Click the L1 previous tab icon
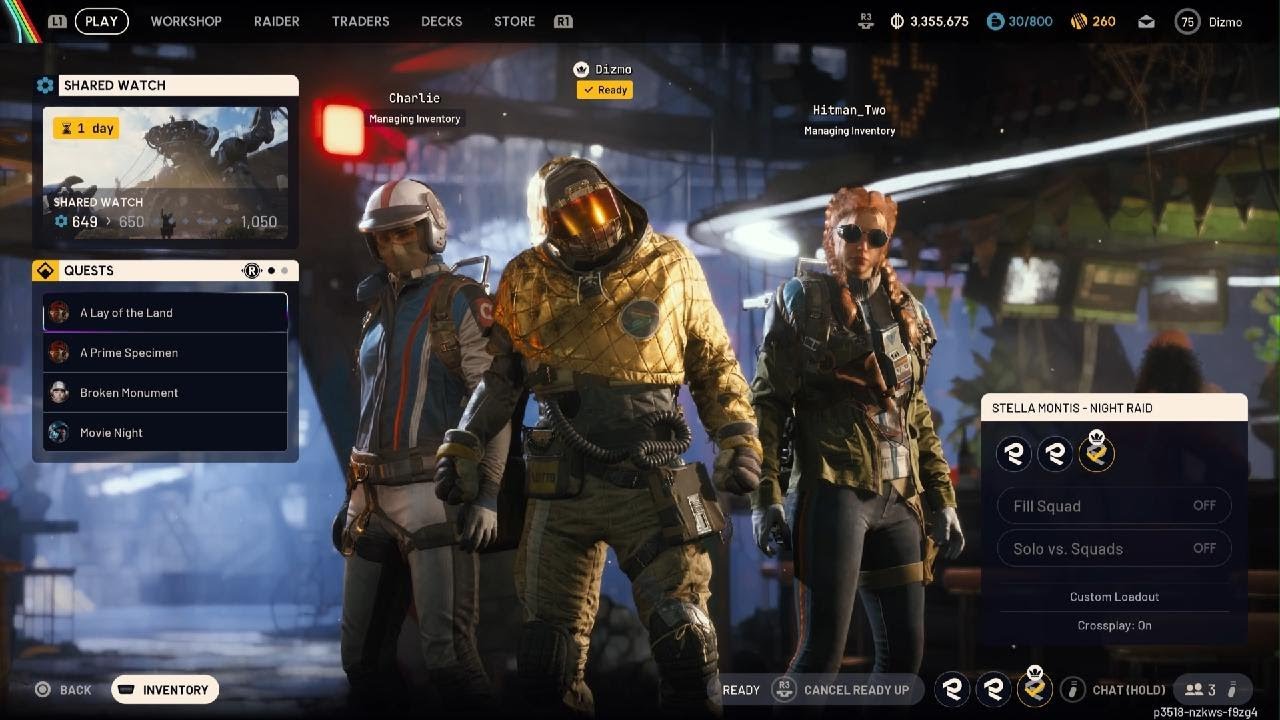Screen dimensions: 1280x720 (x=57, y=21)
